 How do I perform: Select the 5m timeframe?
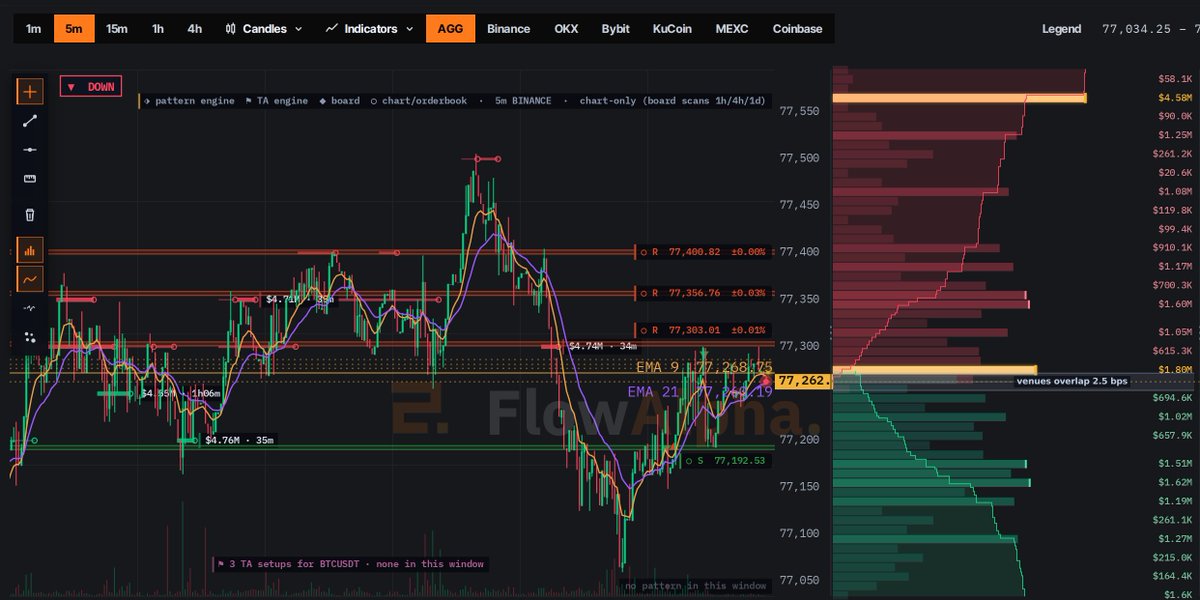[74, 29]
